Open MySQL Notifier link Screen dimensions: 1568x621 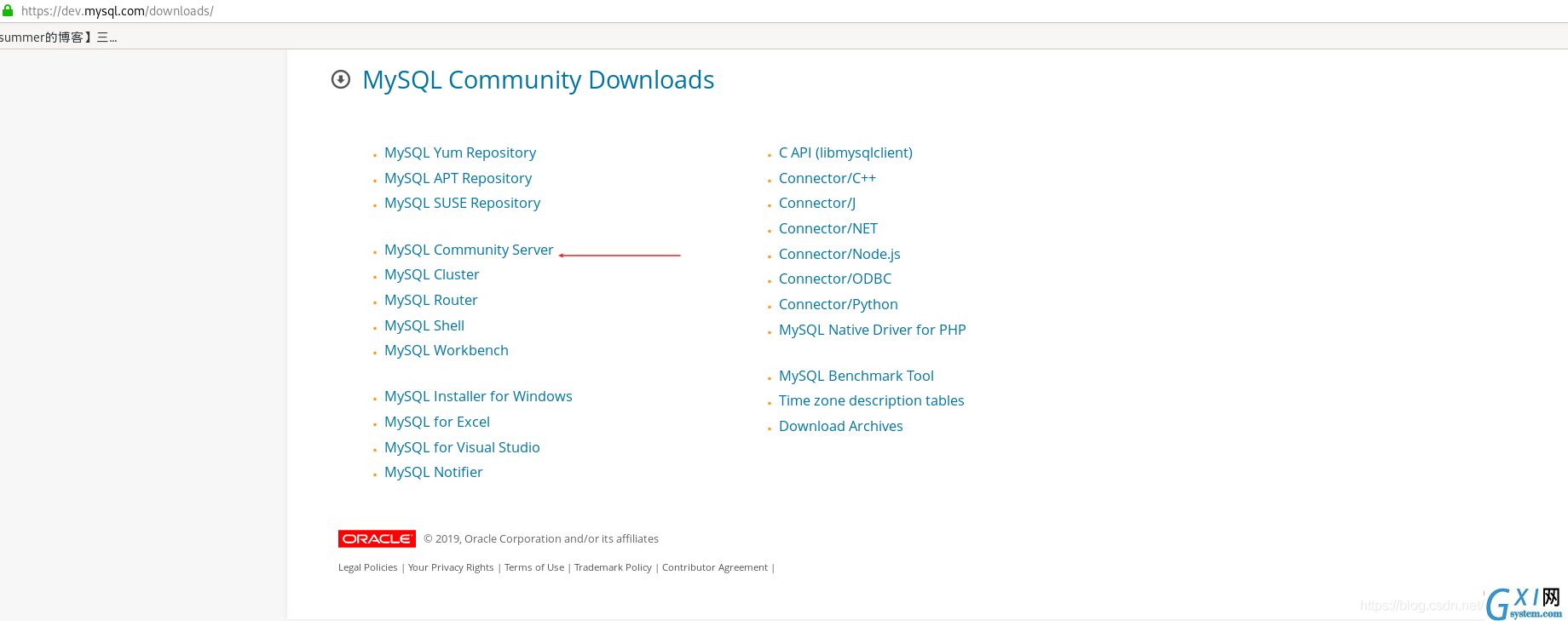click(x=433, y=472)
